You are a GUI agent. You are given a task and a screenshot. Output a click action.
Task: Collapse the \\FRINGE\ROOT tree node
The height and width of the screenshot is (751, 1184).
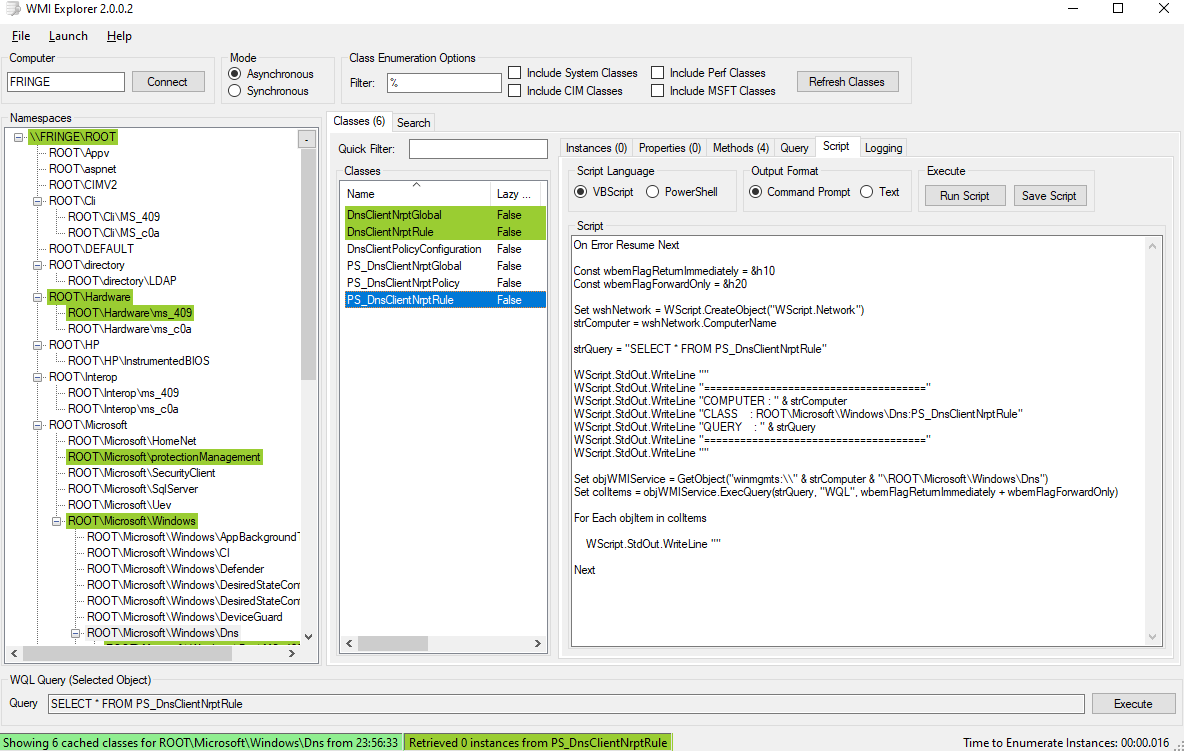(x=19, y=137)
